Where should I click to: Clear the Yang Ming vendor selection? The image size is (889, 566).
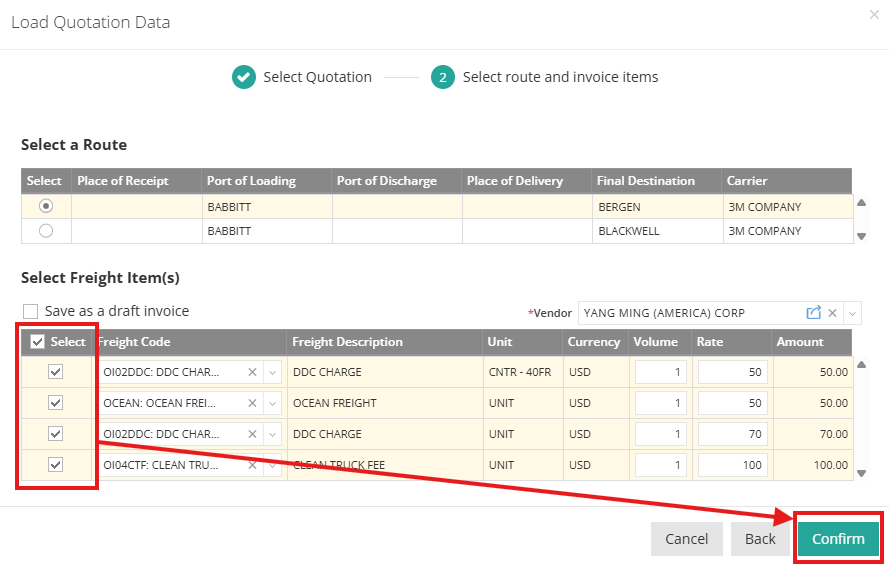832,313
